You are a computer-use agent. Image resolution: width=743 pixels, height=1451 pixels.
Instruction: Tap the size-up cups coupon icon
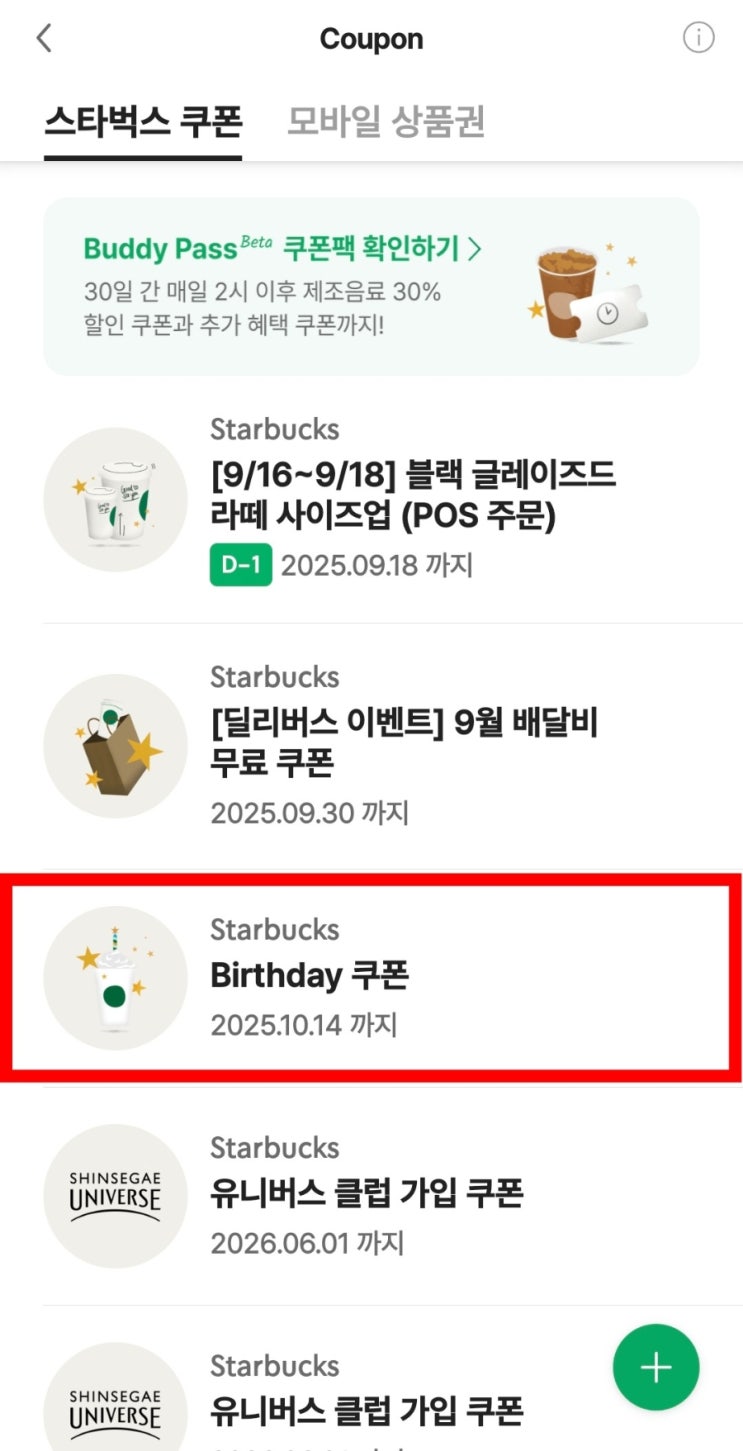click(x=115, y=500)
